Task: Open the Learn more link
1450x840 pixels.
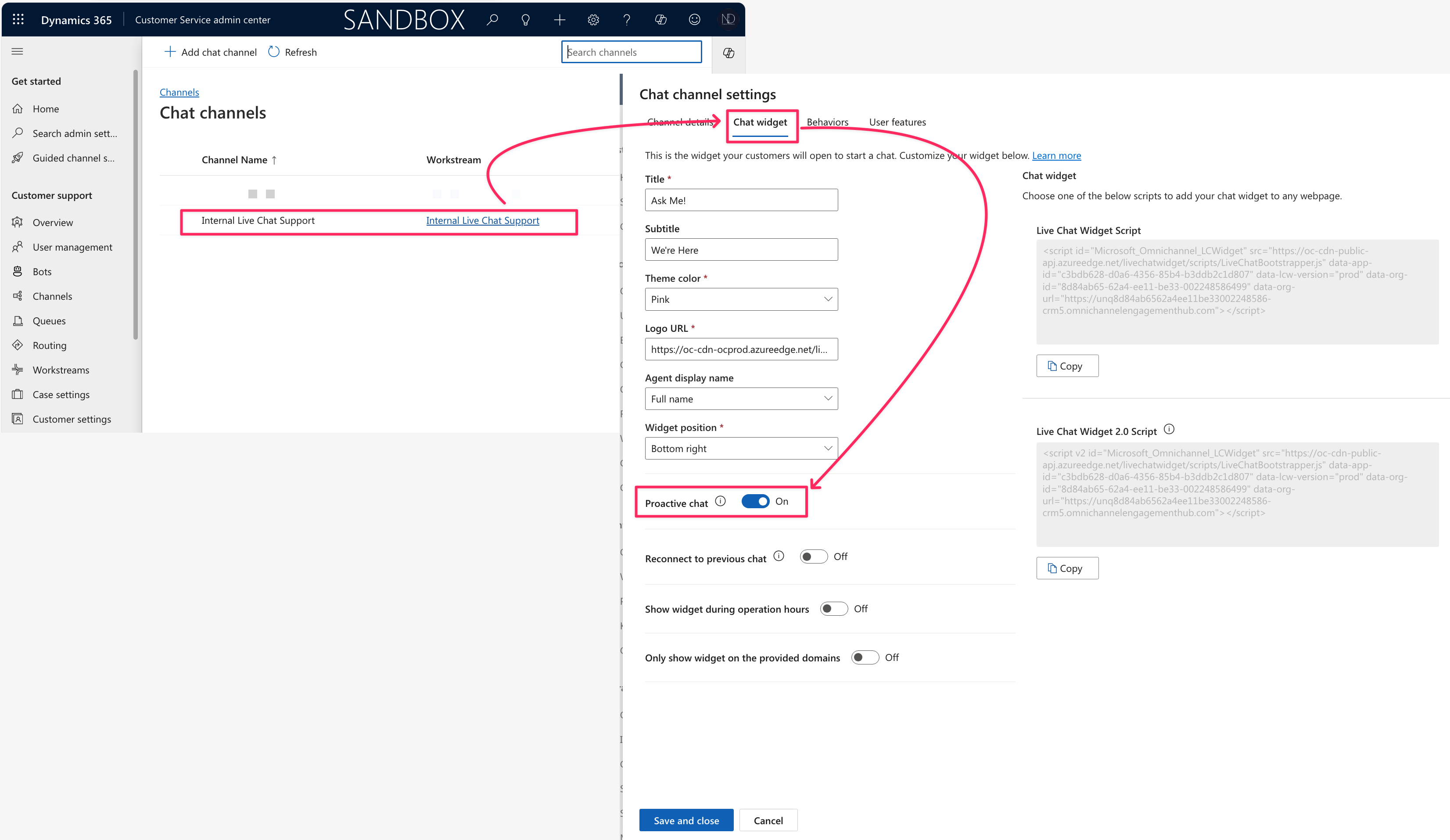Action: [1056, 155]
